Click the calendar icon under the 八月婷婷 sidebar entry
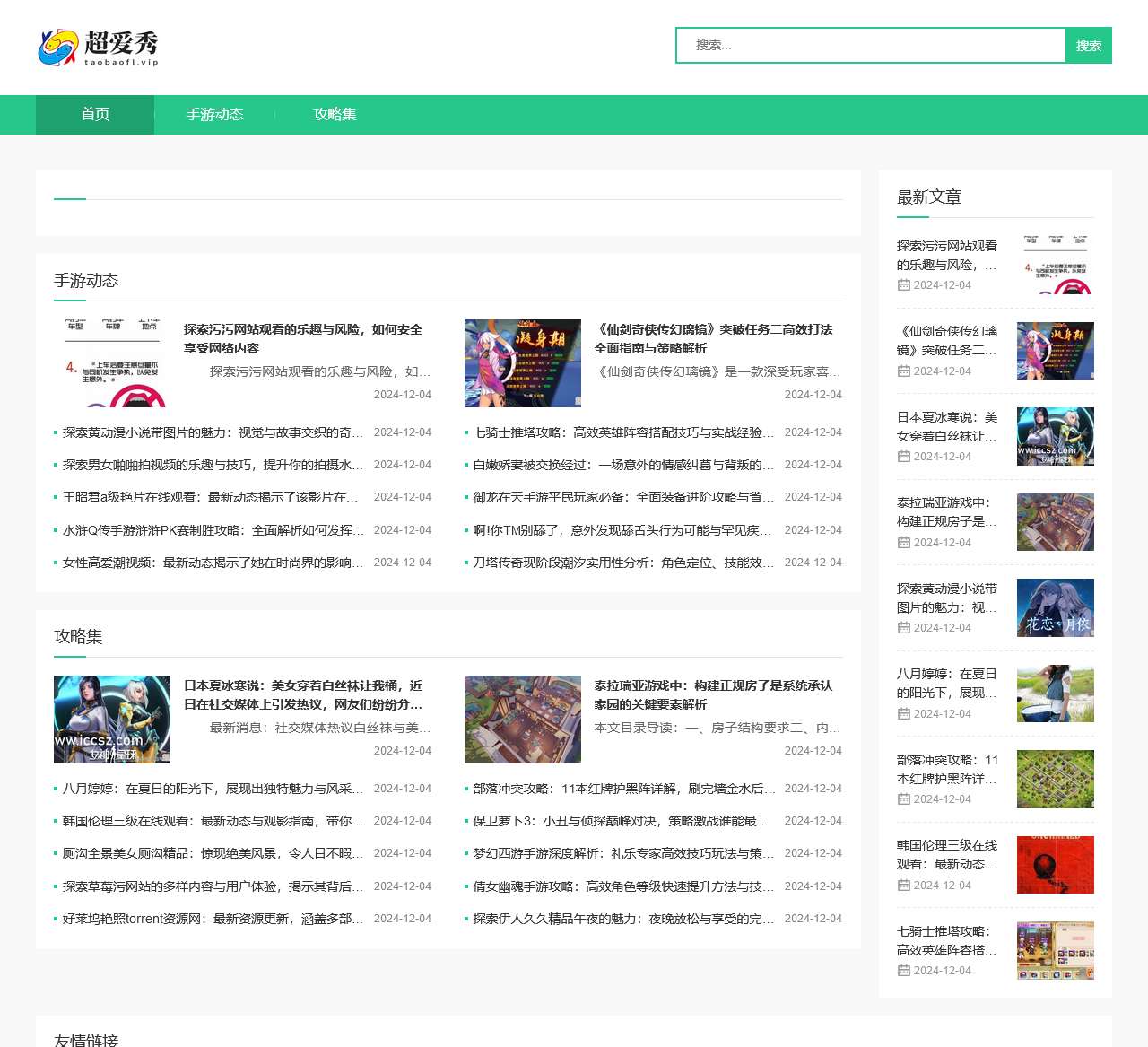 tap(903, 713)
